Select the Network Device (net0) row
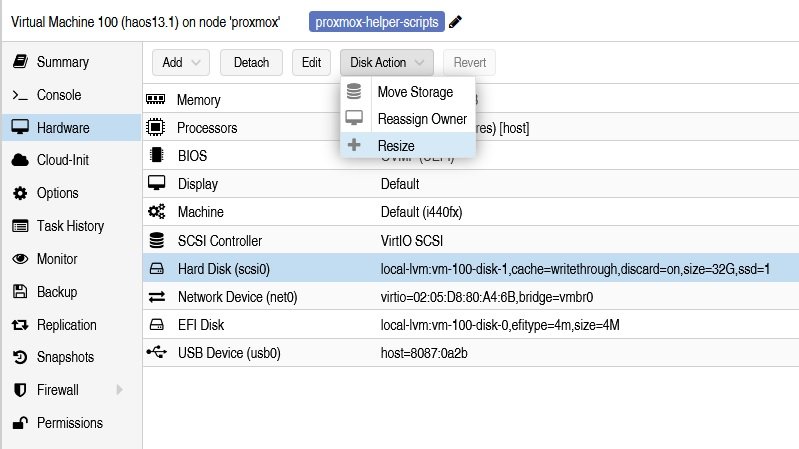799x449 pixels. point(237,297)
